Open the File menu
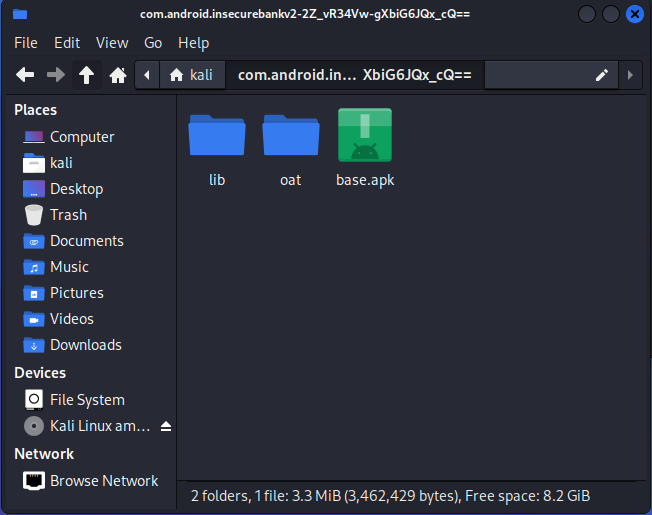 (x=26, y=43)
